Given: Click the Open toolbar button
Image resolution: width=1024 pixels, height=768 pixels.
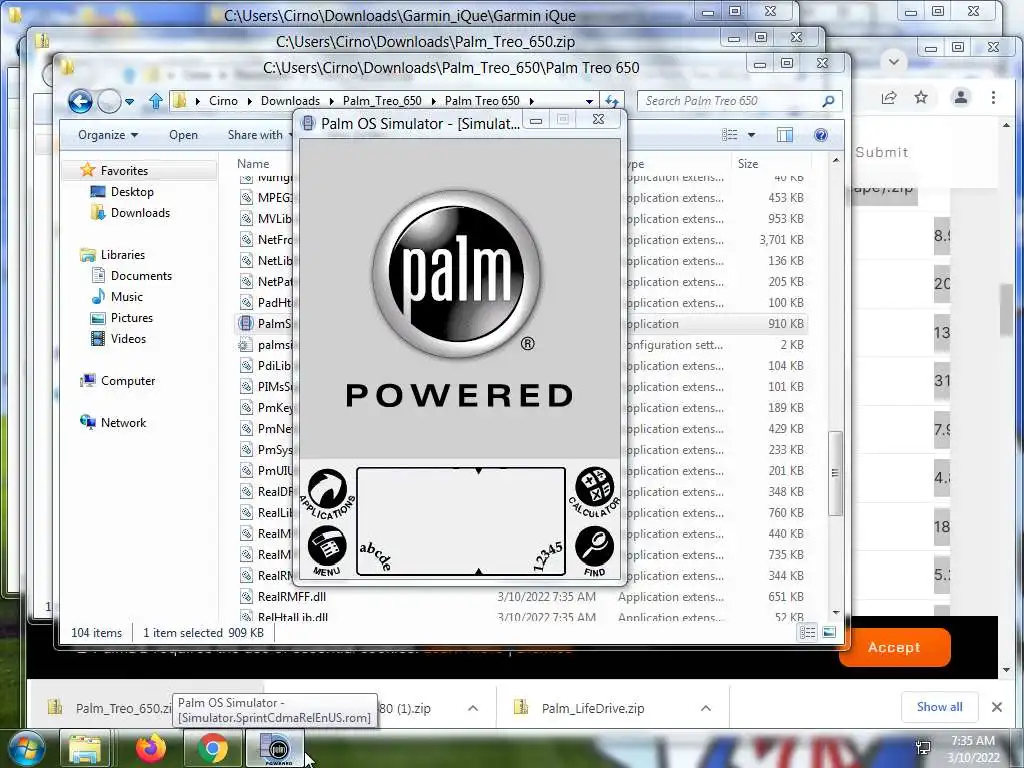Looking at the screenshot, I should pos(184,135).
